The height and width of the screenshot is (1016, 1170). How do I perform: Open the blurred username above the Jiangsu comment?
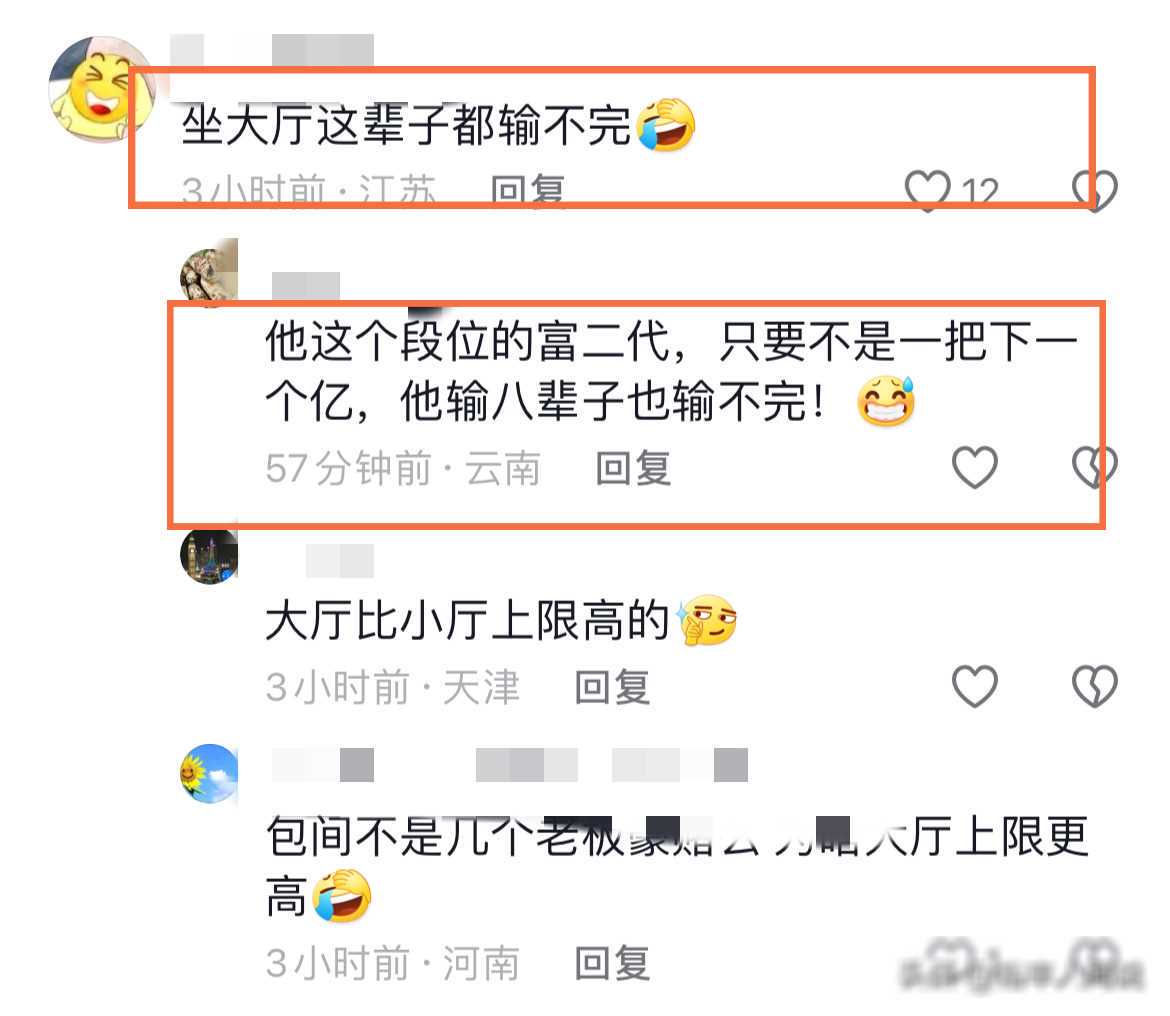click(272, 50)
